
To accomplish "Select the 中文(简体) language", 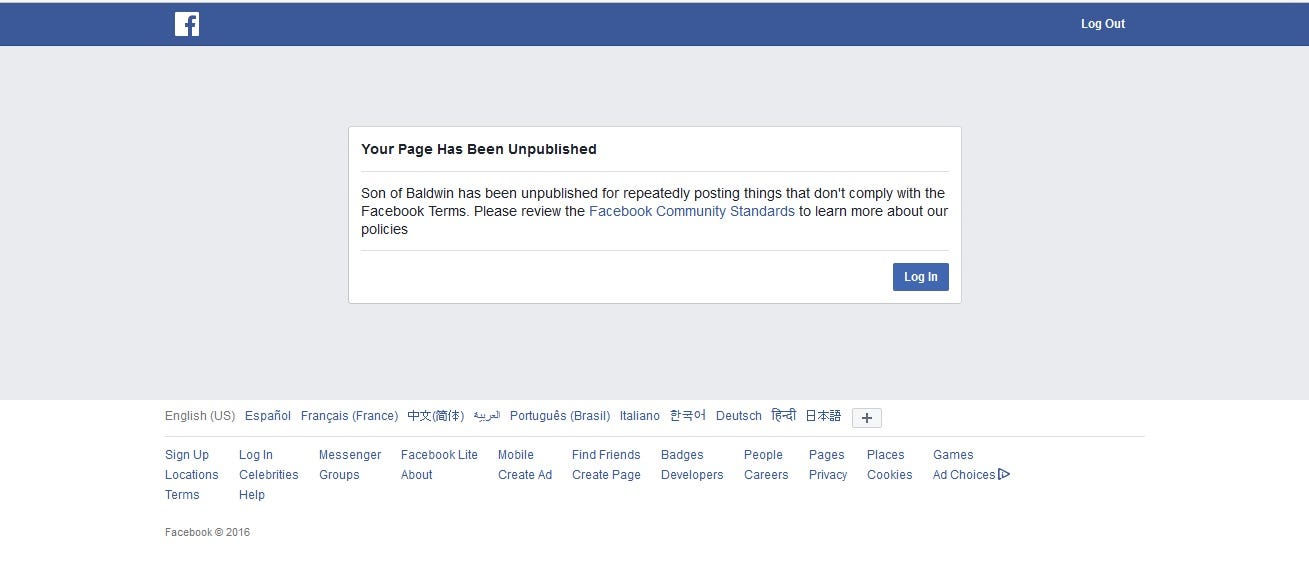I will coord(435,416).
